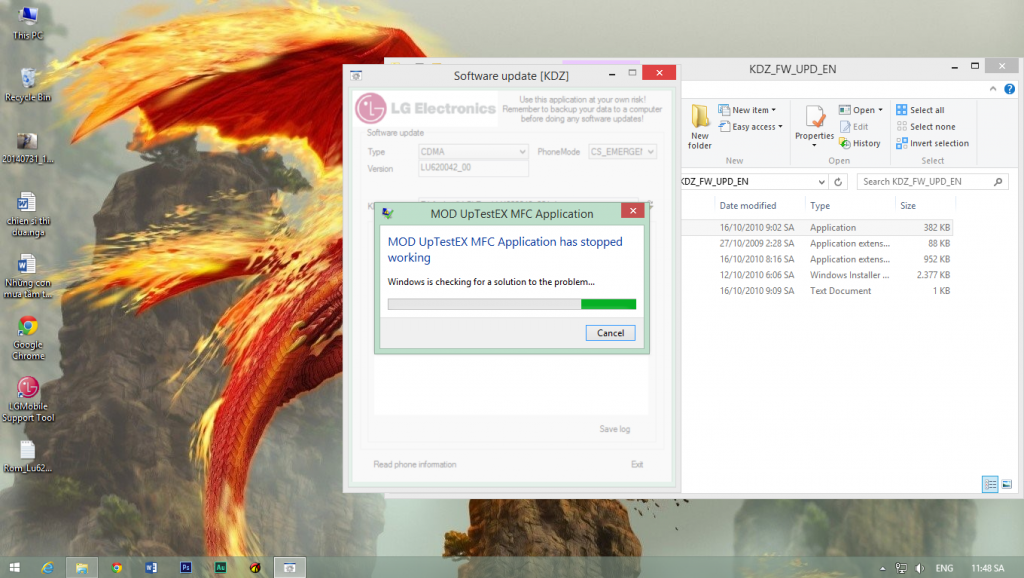This screenshot has height=578, width=1024.
Task: Open Photoshop from taskbar
Action: click(x=185, y=568)
